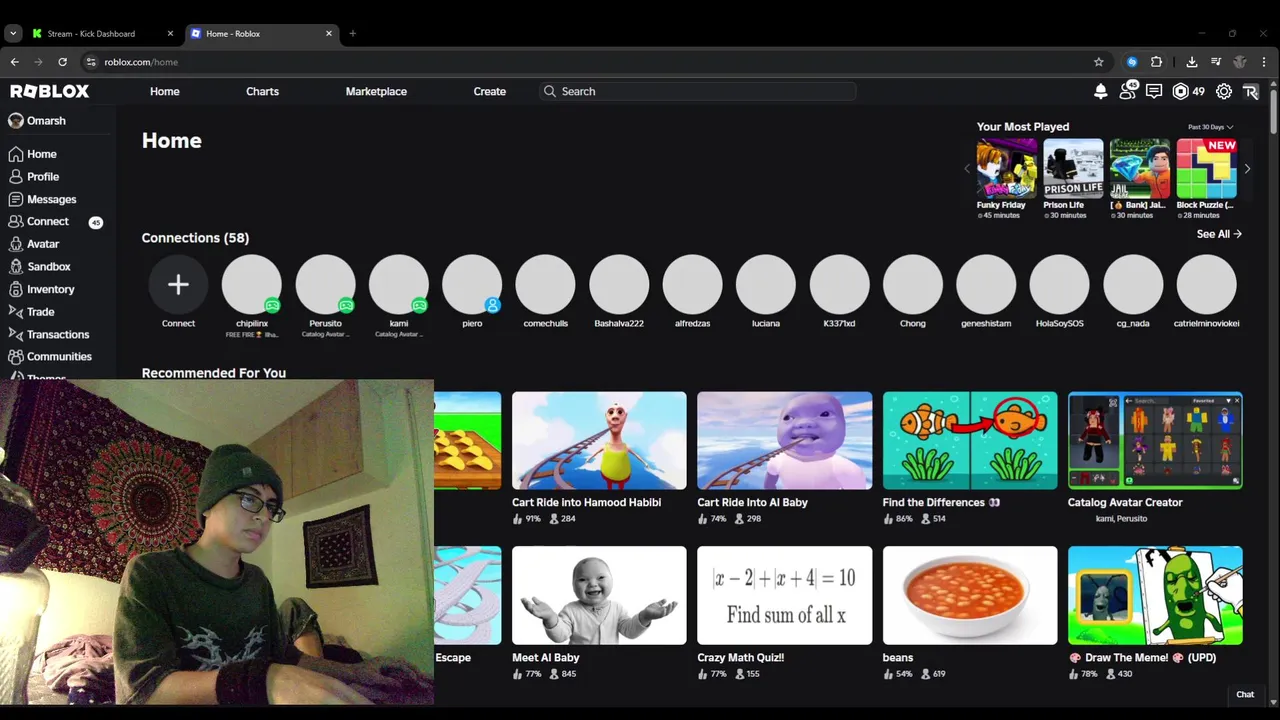Show previous Most Played games arrow
This screenshot has height=720, width=1280.
pos(967,169)
